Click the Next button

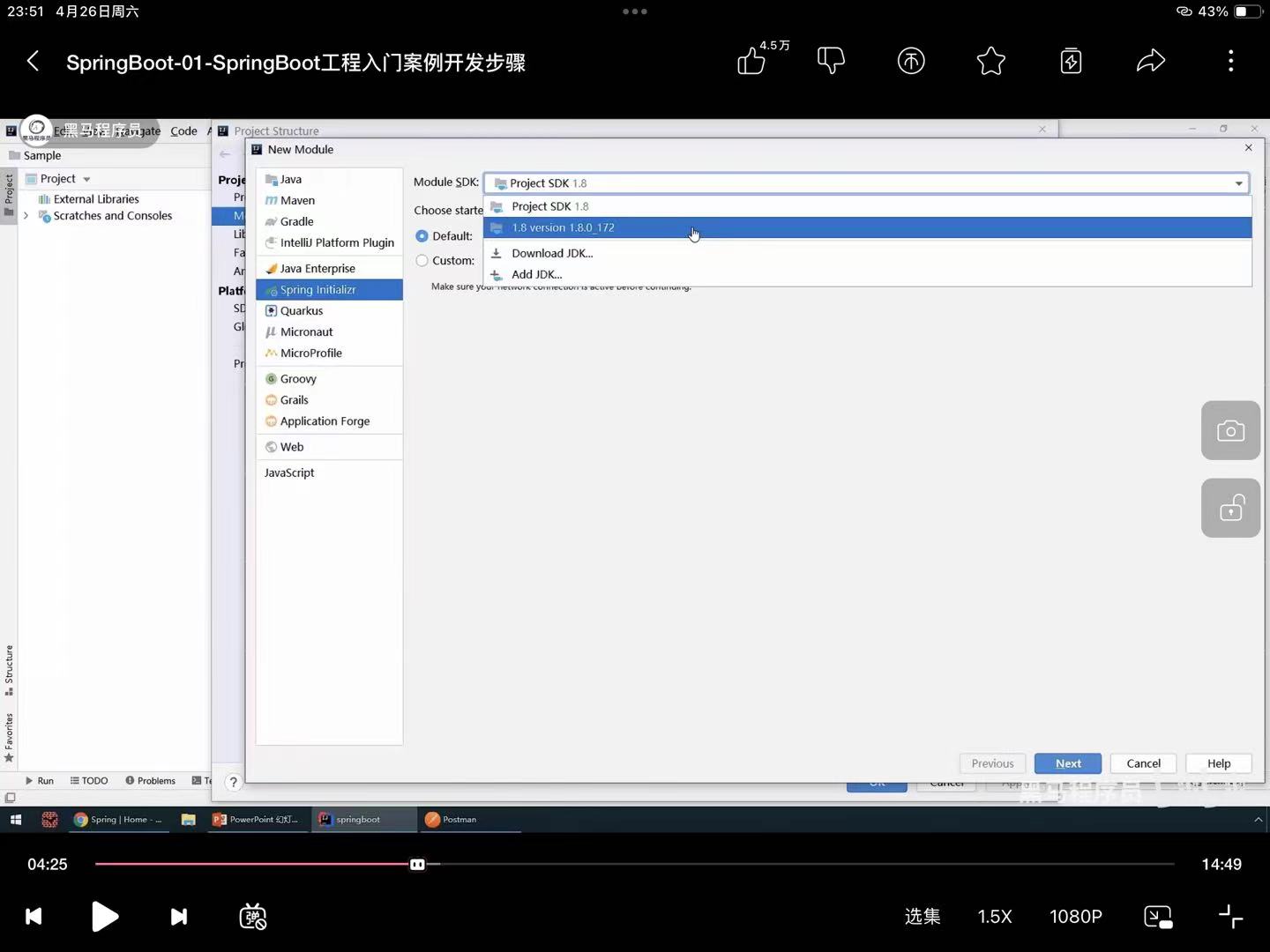click(x=1068, y=763)
